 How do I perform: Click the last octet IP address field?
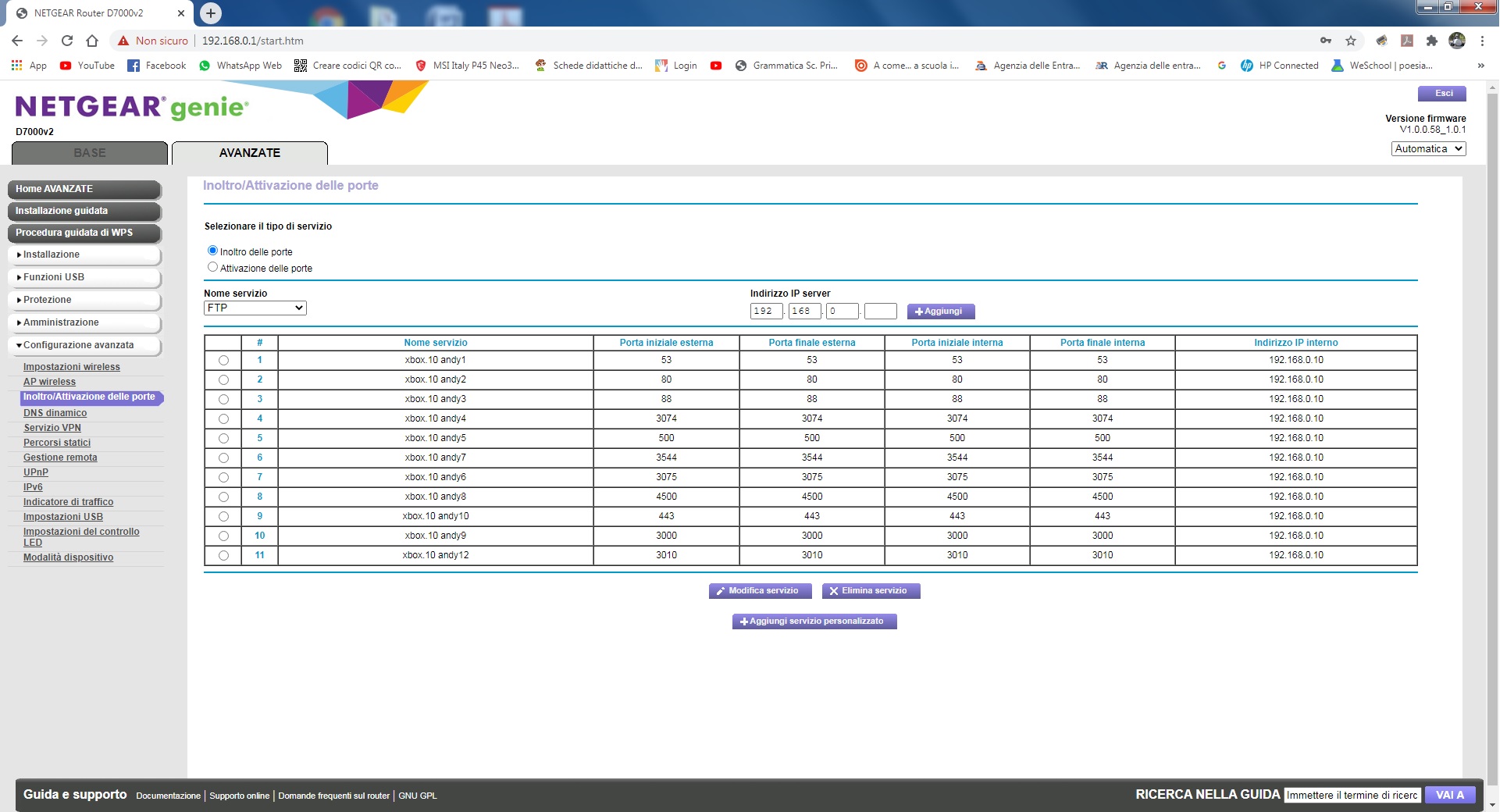tap(880, 312)
